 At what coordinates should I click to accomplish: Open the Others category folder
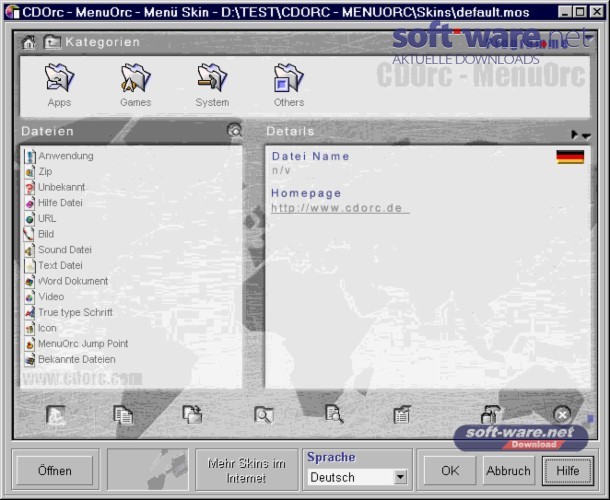coord(289,85)
